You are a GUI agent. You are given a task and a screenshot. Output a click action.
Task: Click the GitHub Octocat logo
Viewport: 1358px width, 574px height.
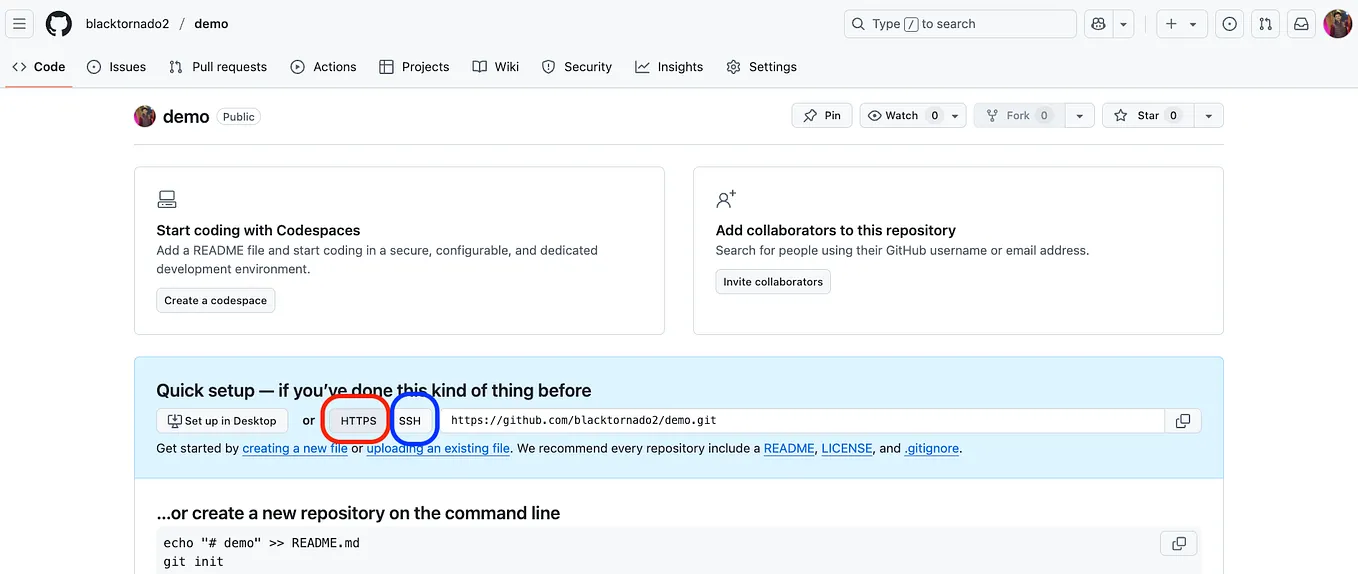click(59, 24)
